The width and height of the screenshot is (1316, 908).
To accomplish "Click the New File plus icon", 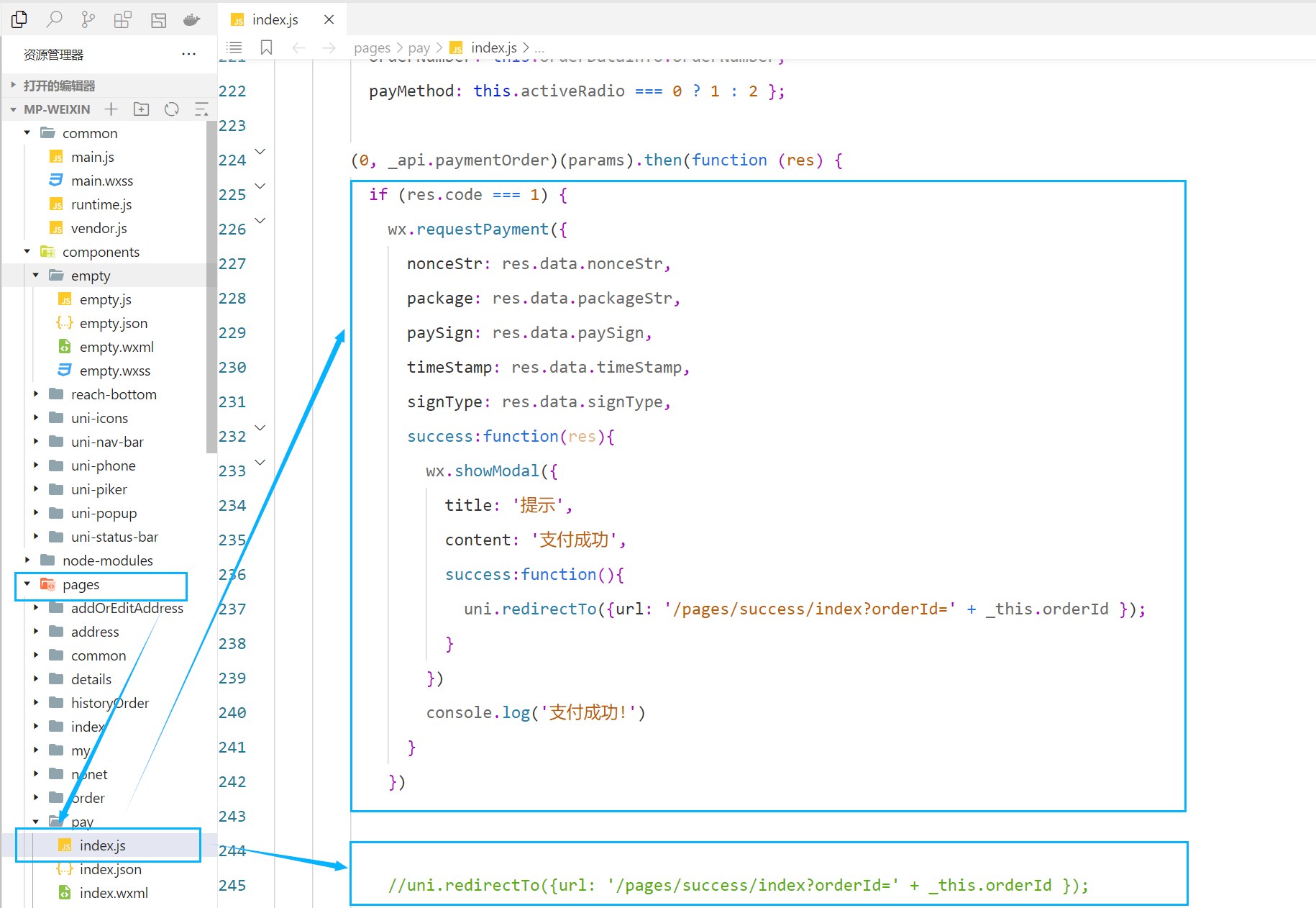I will pyautogui.click(x=111, y=109).
